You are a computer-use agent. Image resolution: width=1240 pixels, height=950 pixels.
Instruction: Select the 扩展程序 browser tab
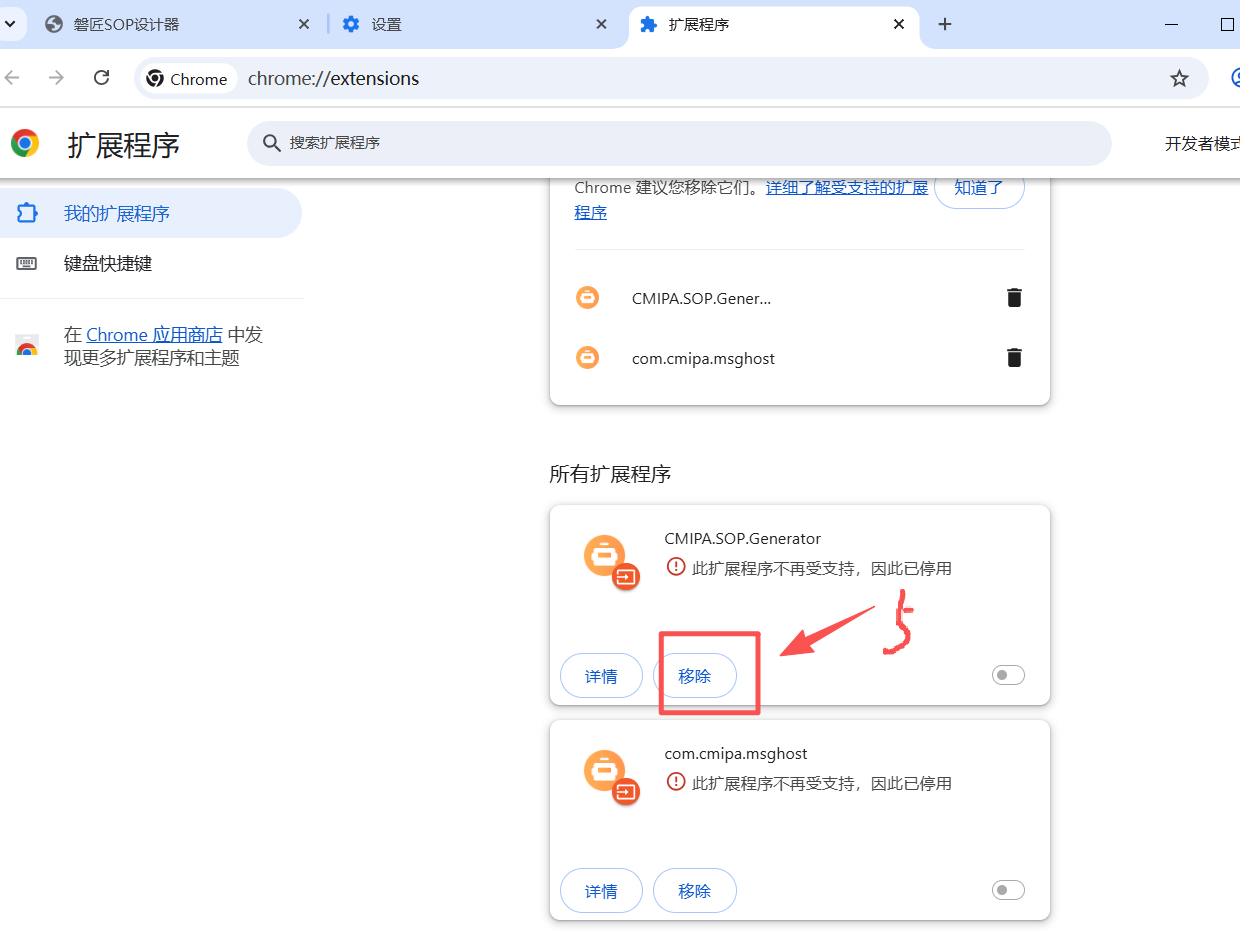tap(773, 24)
